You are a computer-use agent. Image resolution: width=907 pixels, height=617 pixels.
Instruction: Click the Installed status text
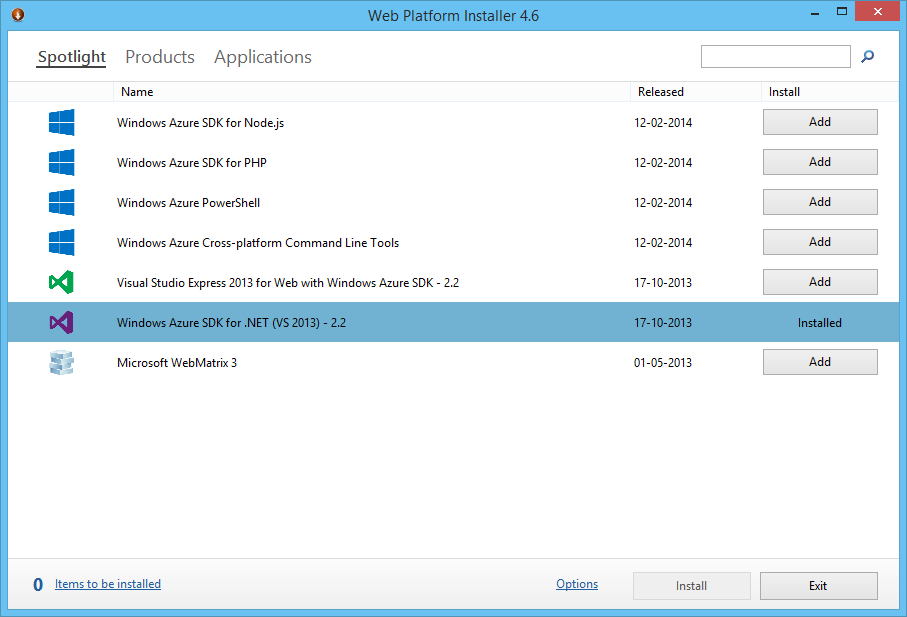pos(820,323)
